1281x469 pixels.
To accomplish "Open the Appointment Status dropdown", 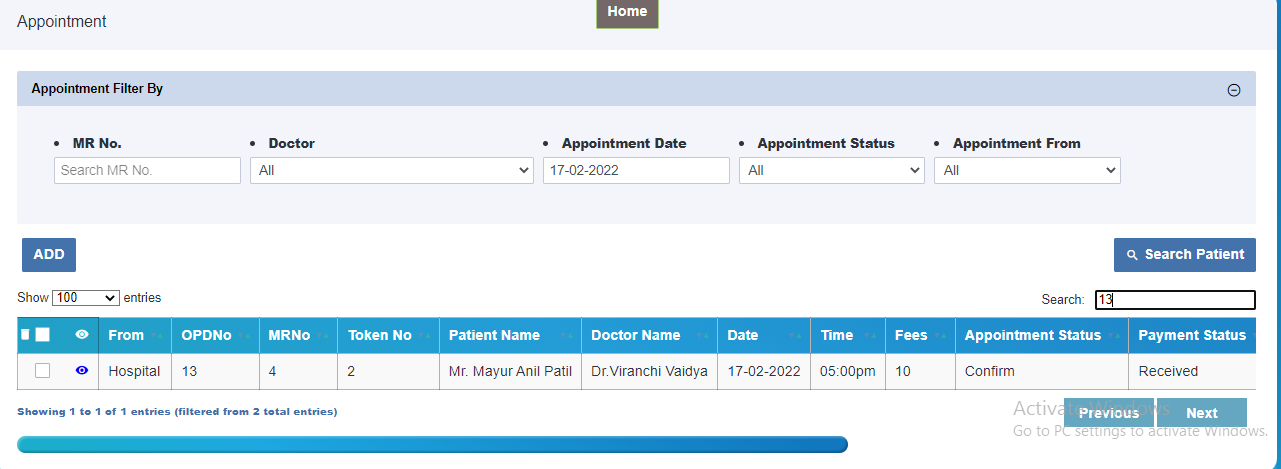I will (832, 170).
